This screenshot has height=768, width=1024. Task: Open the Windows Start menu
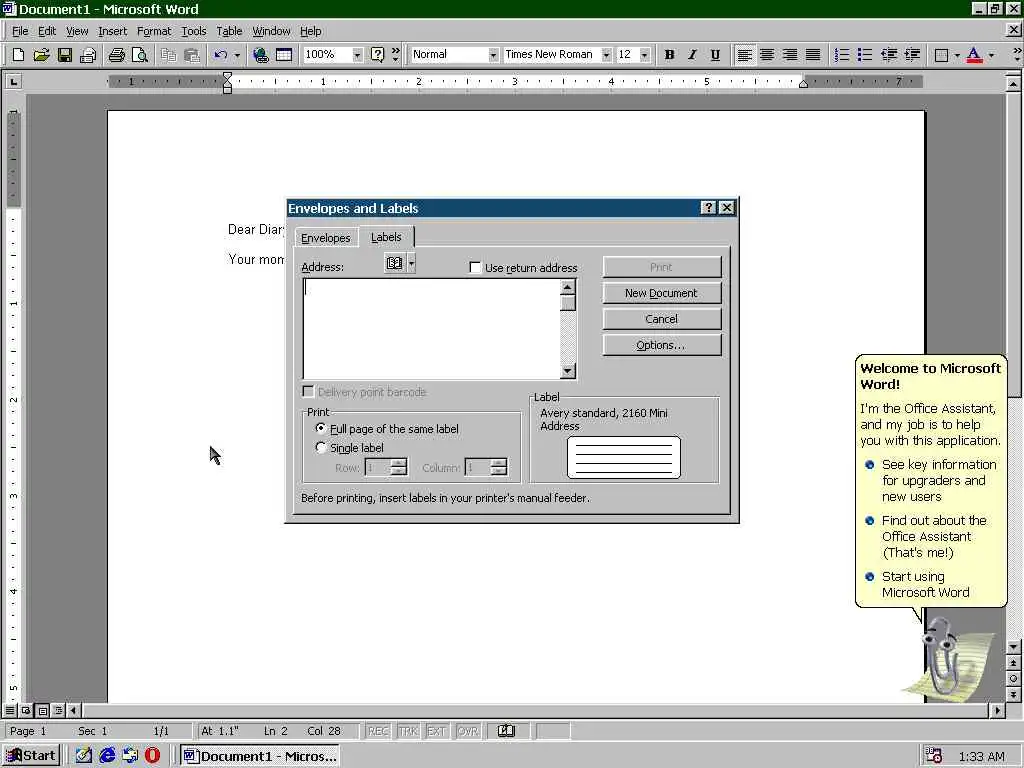[31, 756]
